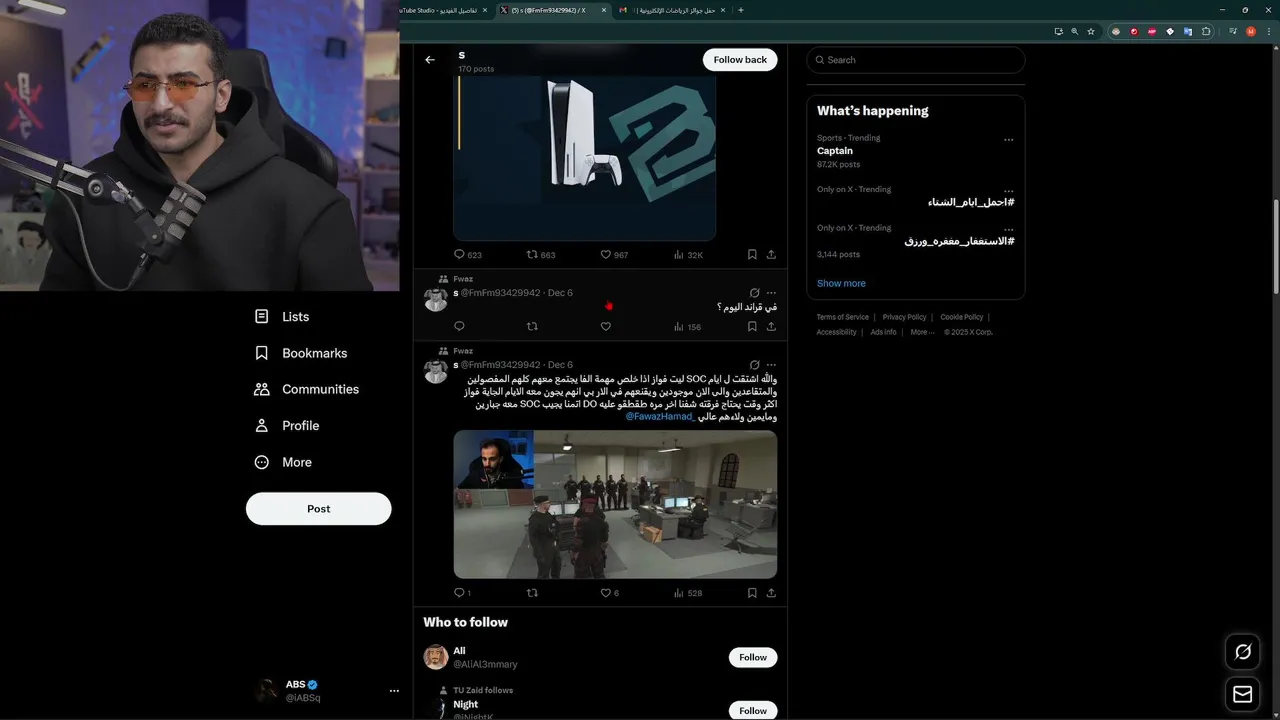Reply to the PS5 image post with 623 replies
1280x720 pixels.
(x=460, y=255)
